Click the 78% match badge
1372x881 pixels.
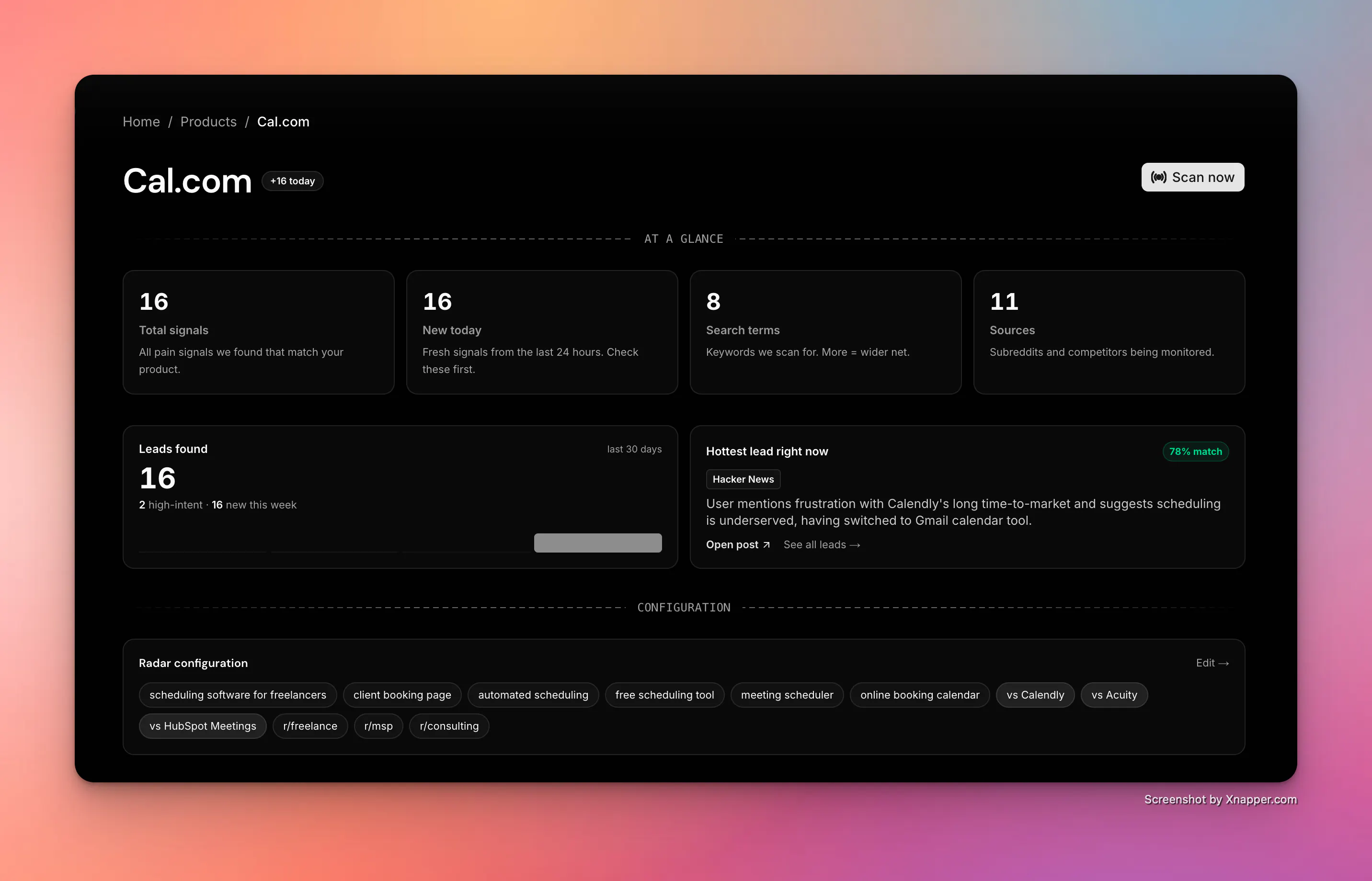[x=1195, y=452]
